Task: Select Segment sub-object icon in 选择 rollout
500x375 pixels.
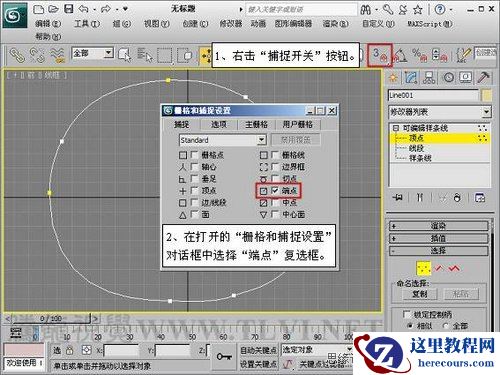Action: [439, 268]
